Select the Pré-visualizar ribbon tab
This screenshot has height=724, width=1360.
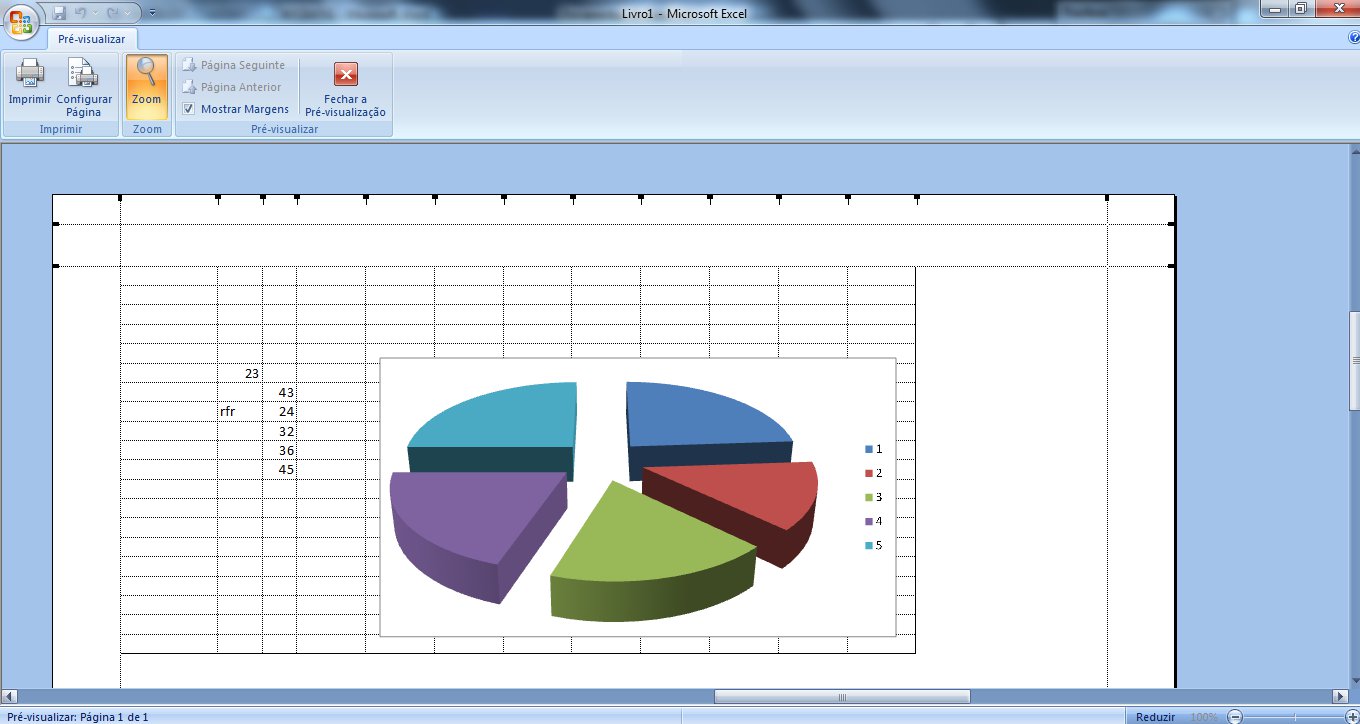pos(91,38)
